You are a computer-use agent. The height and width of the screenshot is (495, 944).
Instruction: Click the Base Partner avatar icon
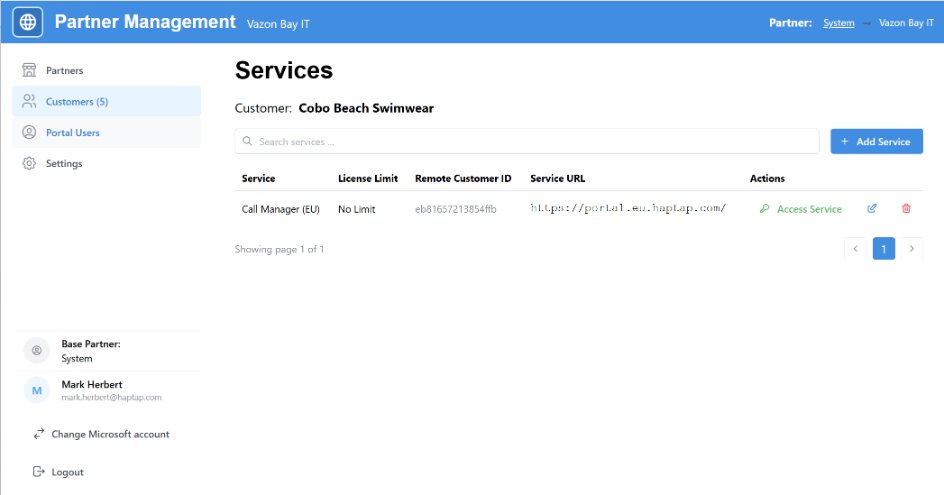click(37, 351)
